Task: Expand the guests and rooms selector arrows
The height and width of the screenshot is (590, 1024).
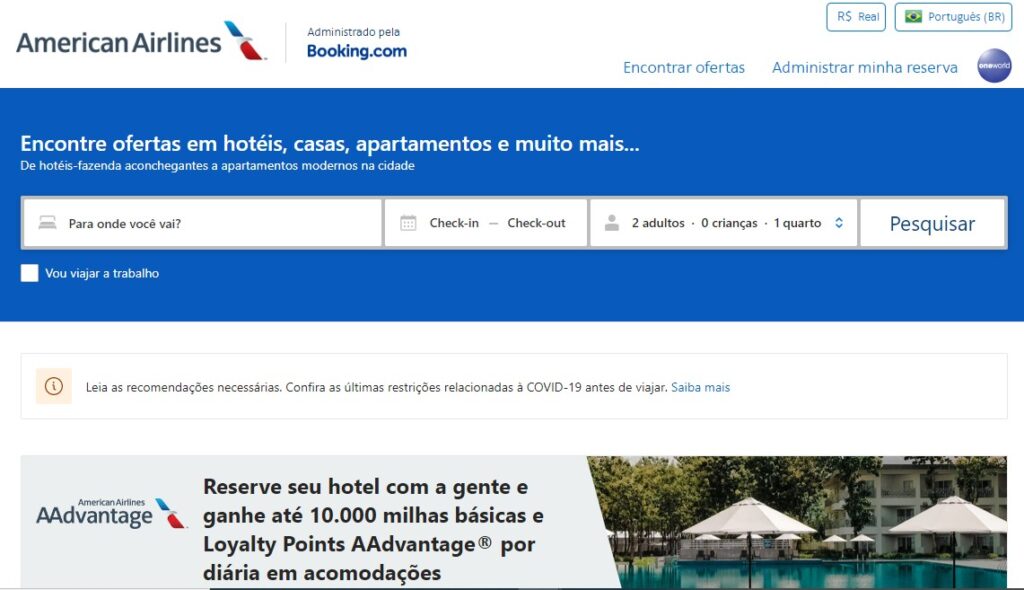Action: (839, 223)
